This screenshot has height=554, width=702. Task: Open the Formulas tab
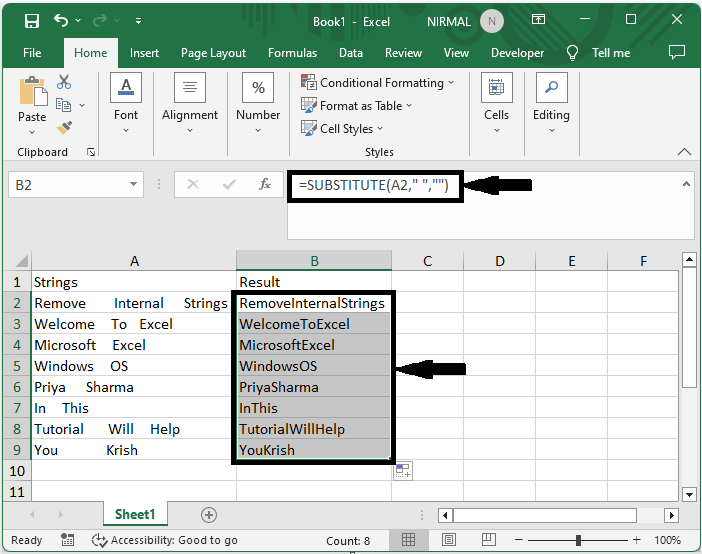tap(292, 53)
